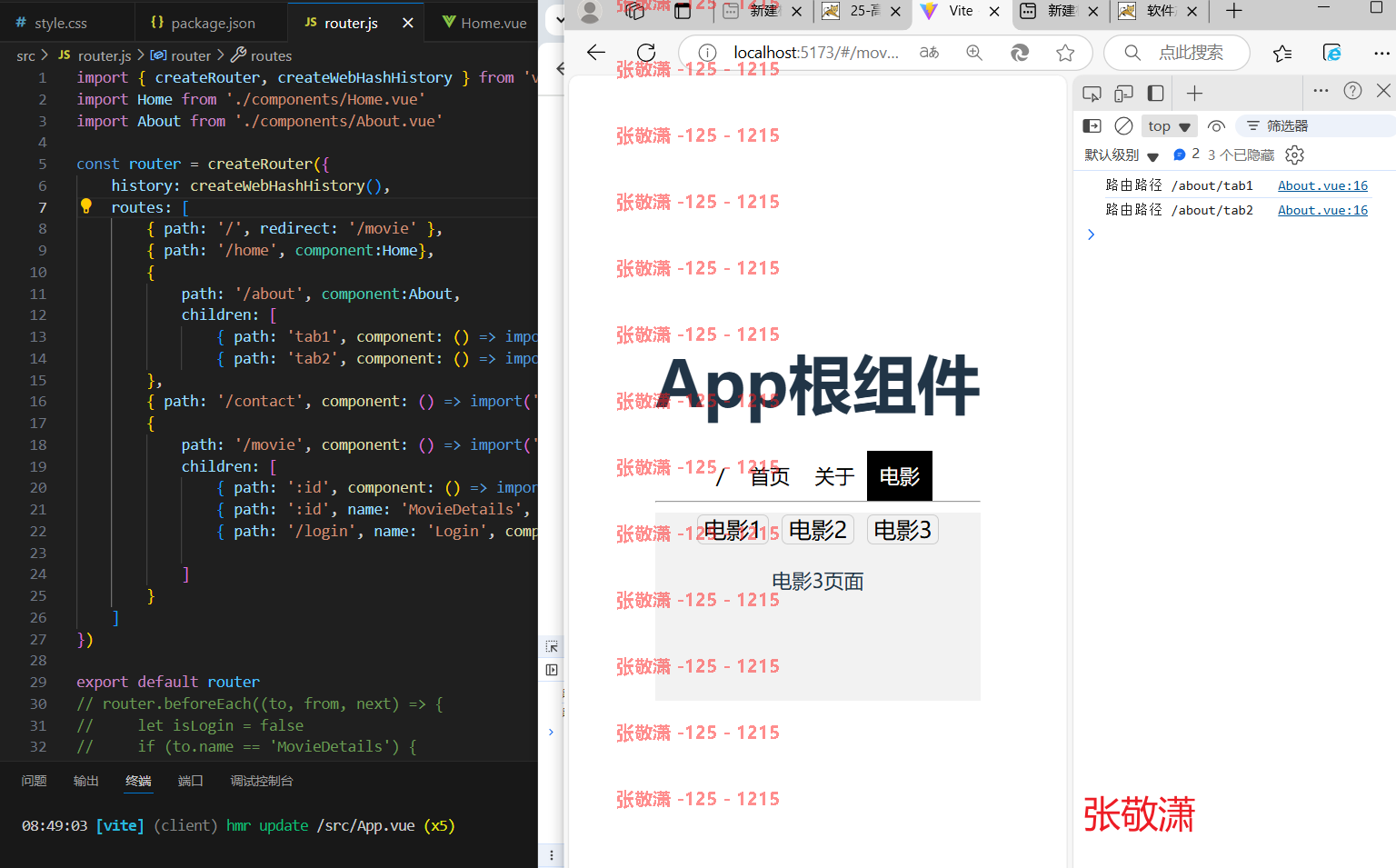Add this page to favorites star

click(x=1065, y=53)
